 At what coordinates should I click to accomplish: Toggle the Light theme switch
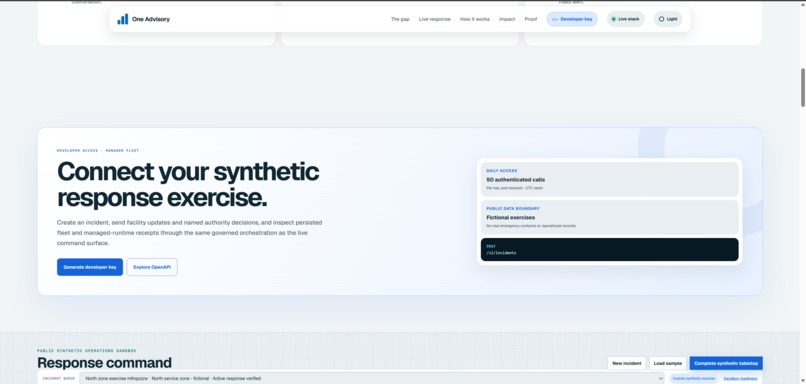click(x=668, y=19)
